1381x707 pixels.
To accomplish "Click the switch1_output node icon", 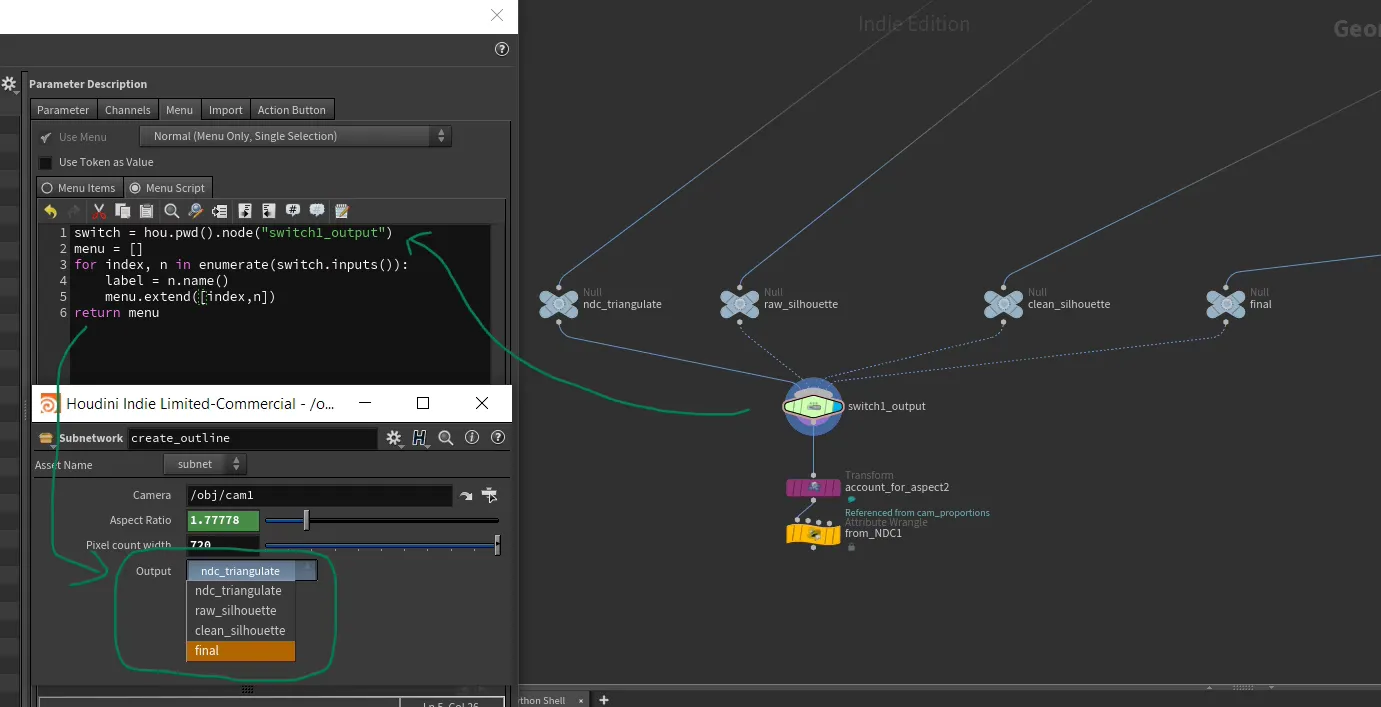I will pyautogui.click(x=813, y=406).
